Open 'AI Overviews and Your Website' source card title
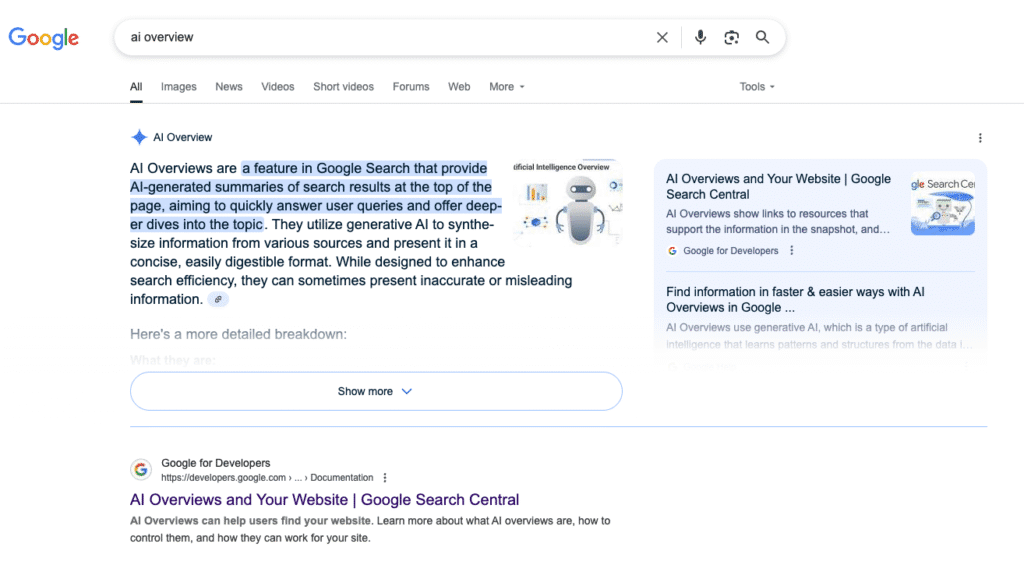Image resolution: width=1024 pixels, height=572 pixels. tap(778, 187)
